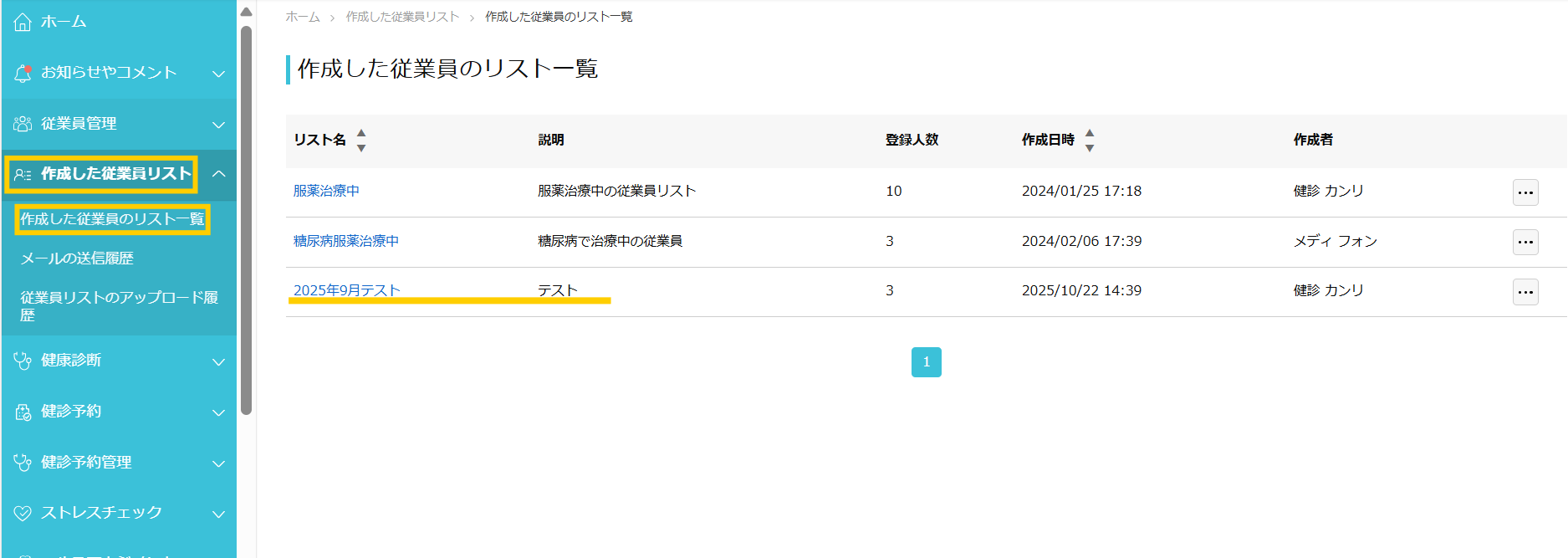Select メールの送信履歴 submenu item
Viewport: 1568px width, 558px height.
[77, 259]
